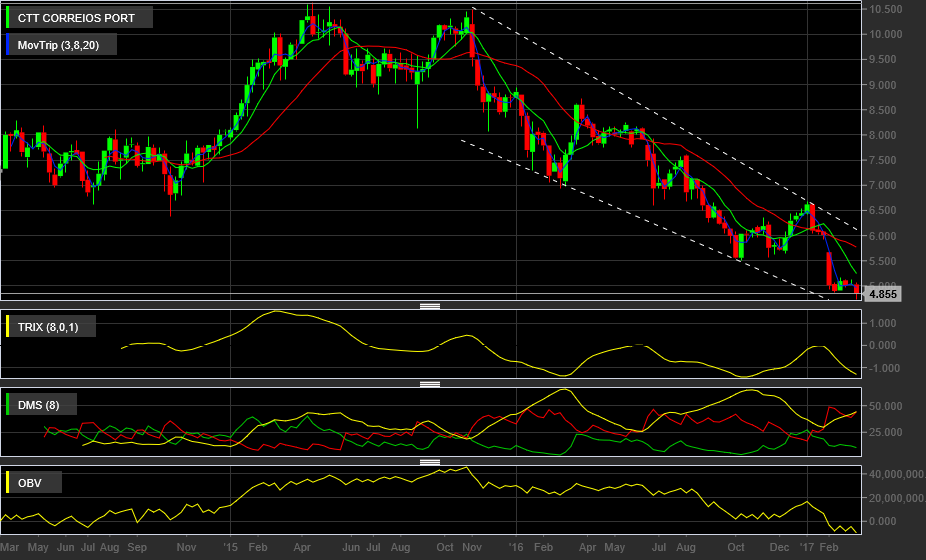926x560 pixels.
Task: Click the -1.000 value on TRIX axis
Action: coord(883,368)
